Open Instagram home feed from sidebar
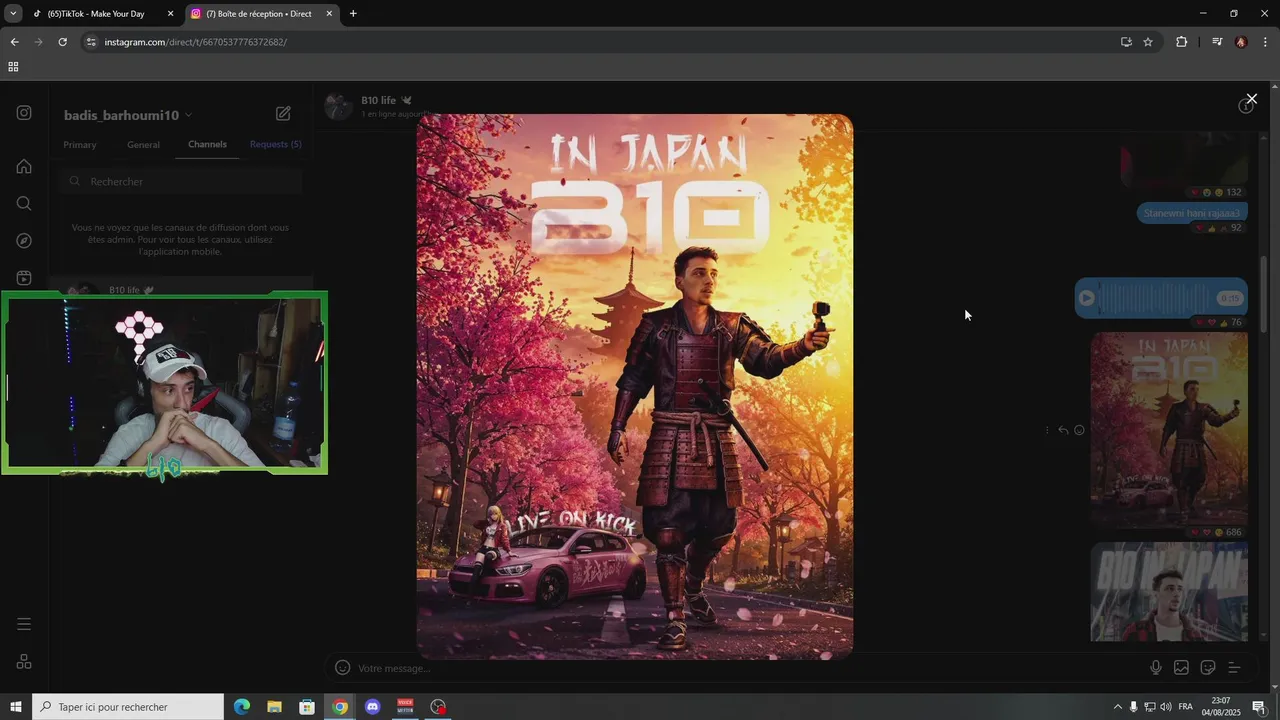The height and width of the screenshot is (720, 1280). pos(24,166)
